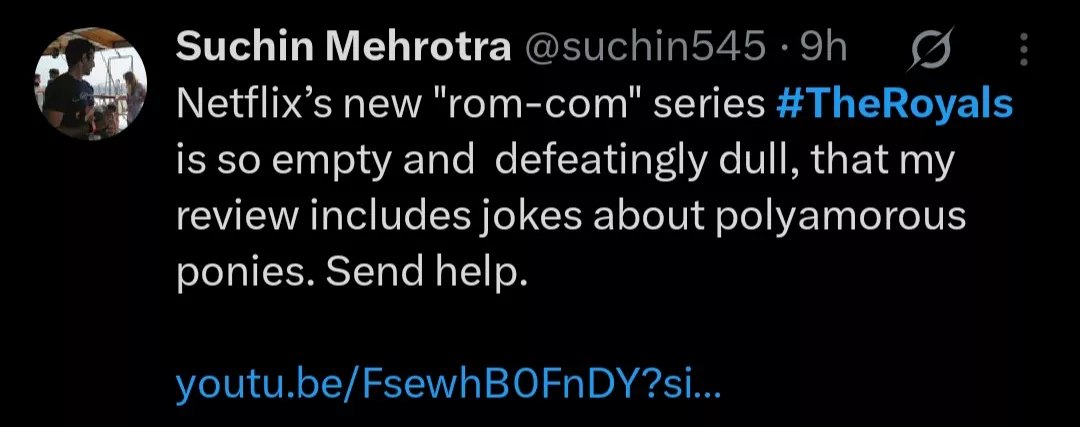
Task: Click the words "that my" in the post
Action: tap(875, 161)
